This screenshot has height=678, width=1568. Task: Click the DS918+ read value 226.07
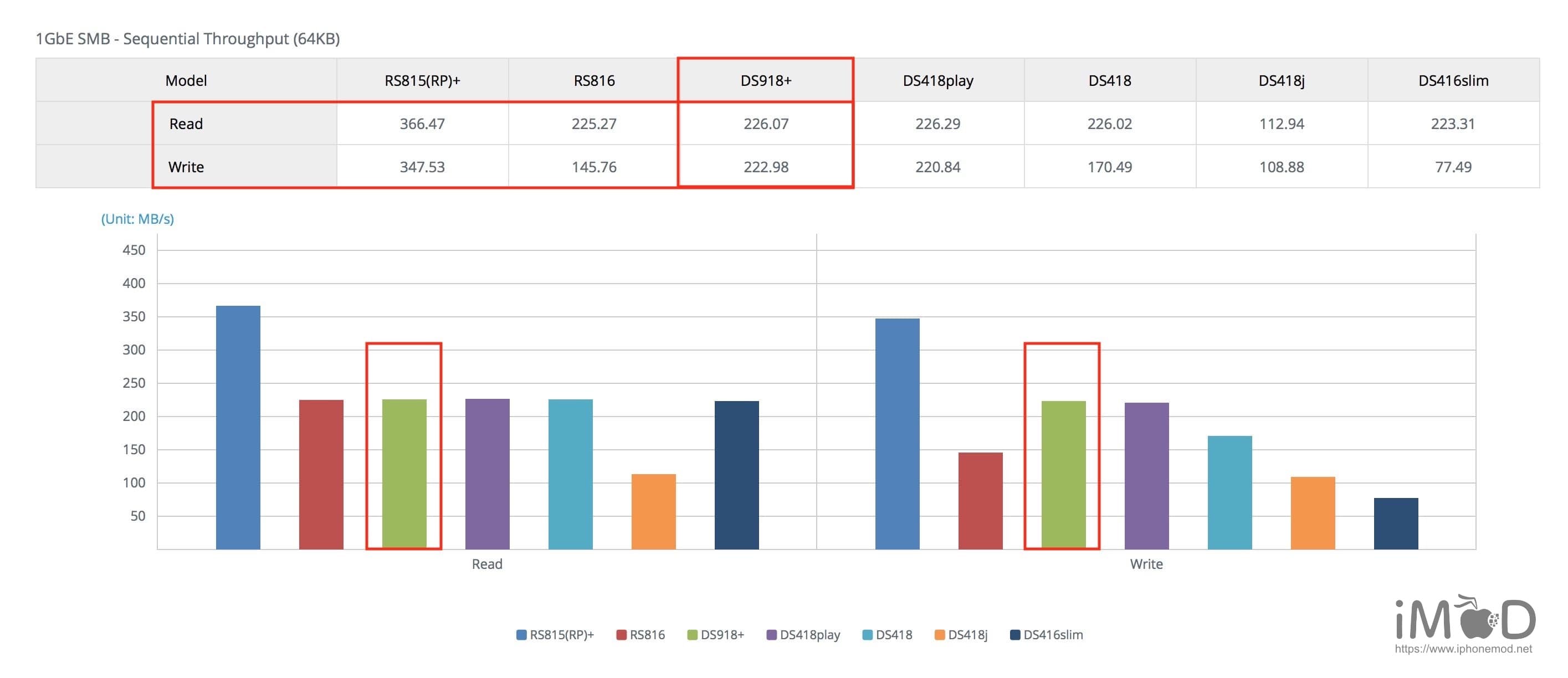pos(765,124)
